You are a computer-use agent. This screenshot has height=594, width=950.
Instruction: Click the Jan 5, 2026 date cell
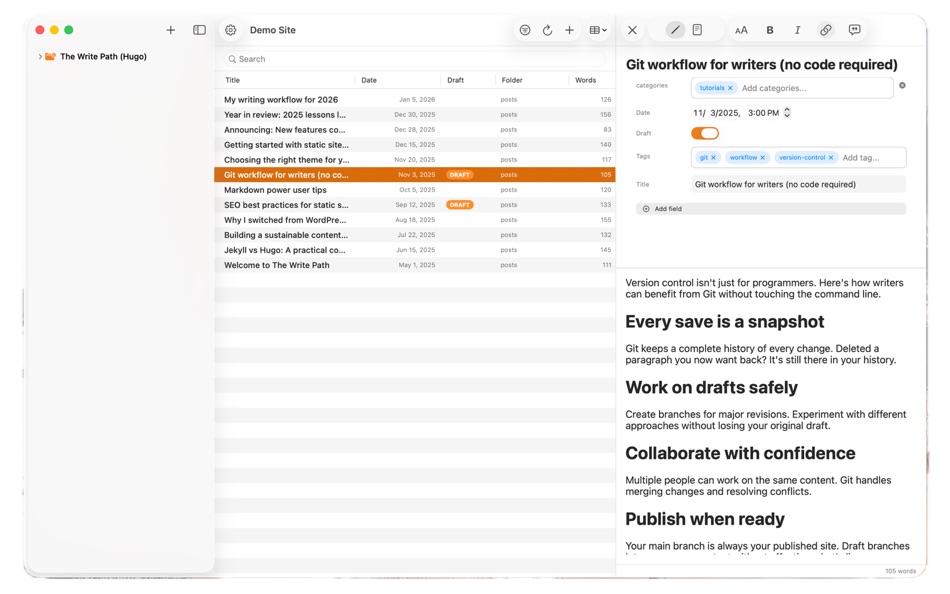point(417,99)
